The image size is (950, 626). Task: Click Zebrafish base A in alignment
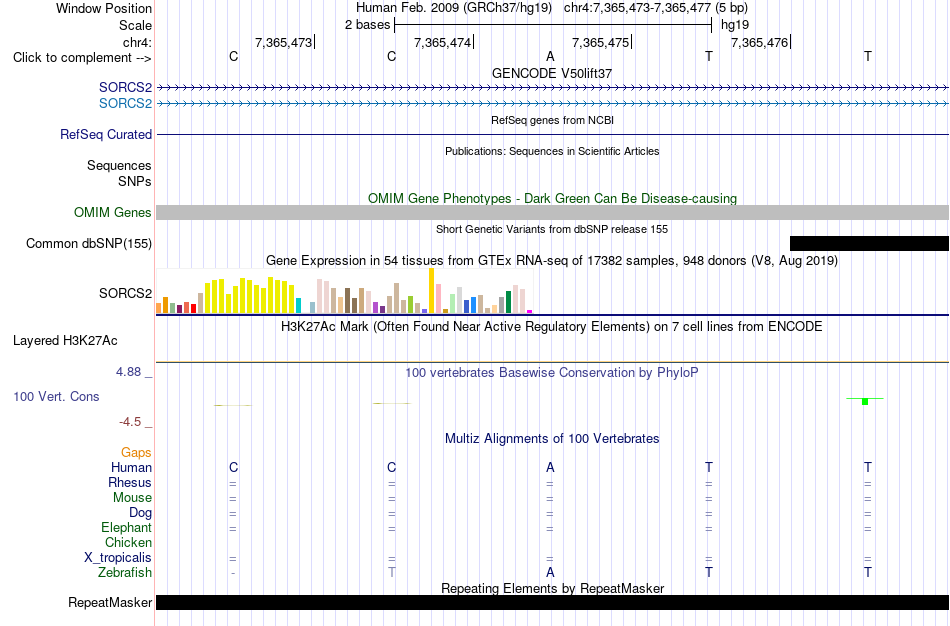[550, 572]
